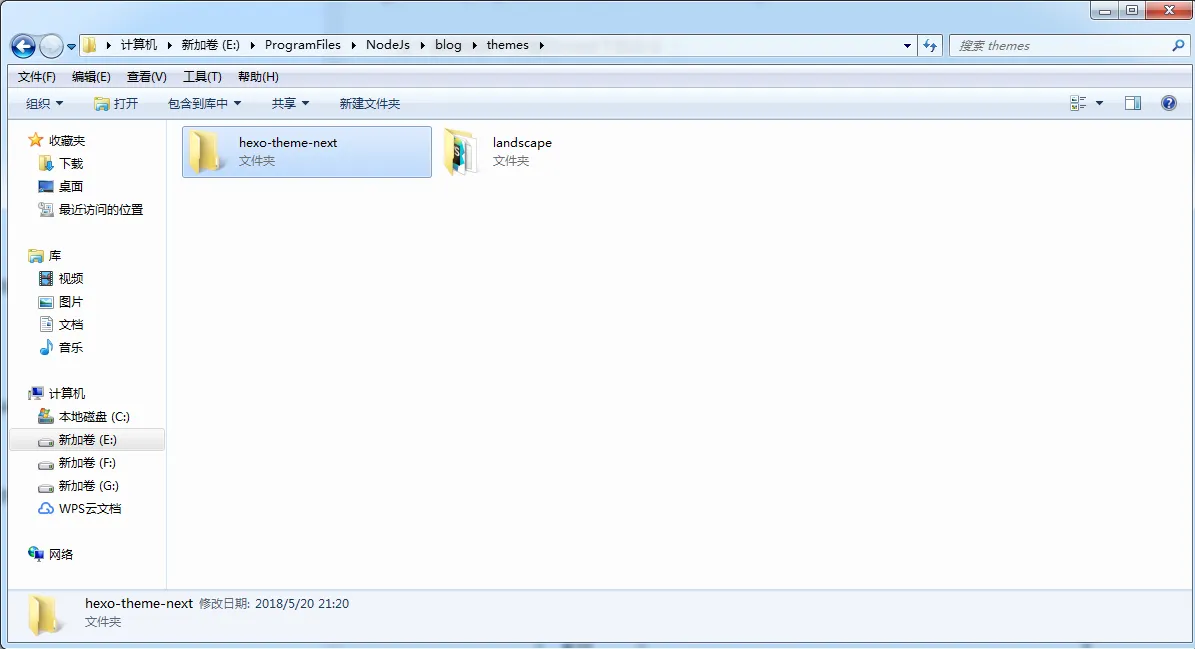Open the 文件(F) menu
The image size is (1195, 649).
coord(37,77)
